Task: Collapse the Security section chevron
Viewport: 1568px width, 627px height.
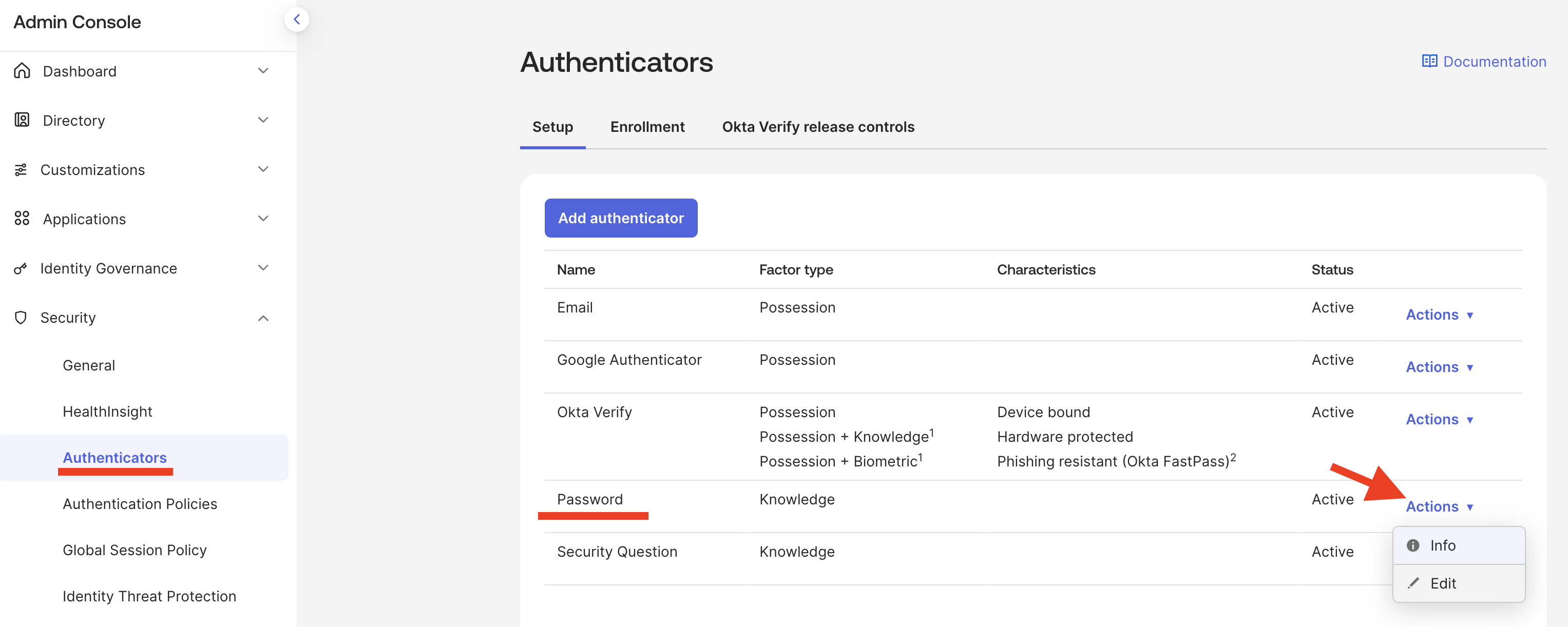Action: point(263,318)
